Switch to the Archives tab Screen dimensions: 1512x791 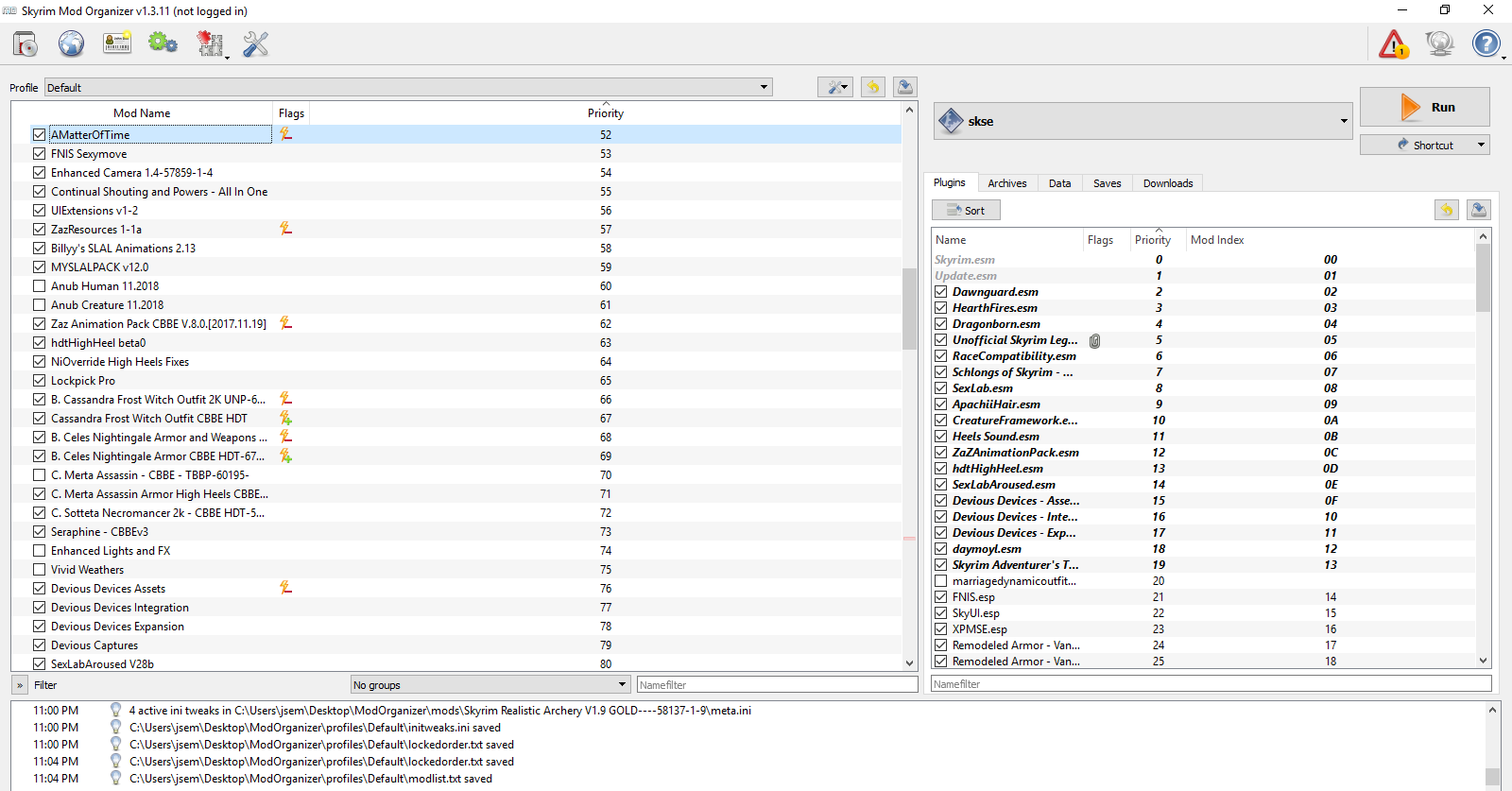[1006, 183]
